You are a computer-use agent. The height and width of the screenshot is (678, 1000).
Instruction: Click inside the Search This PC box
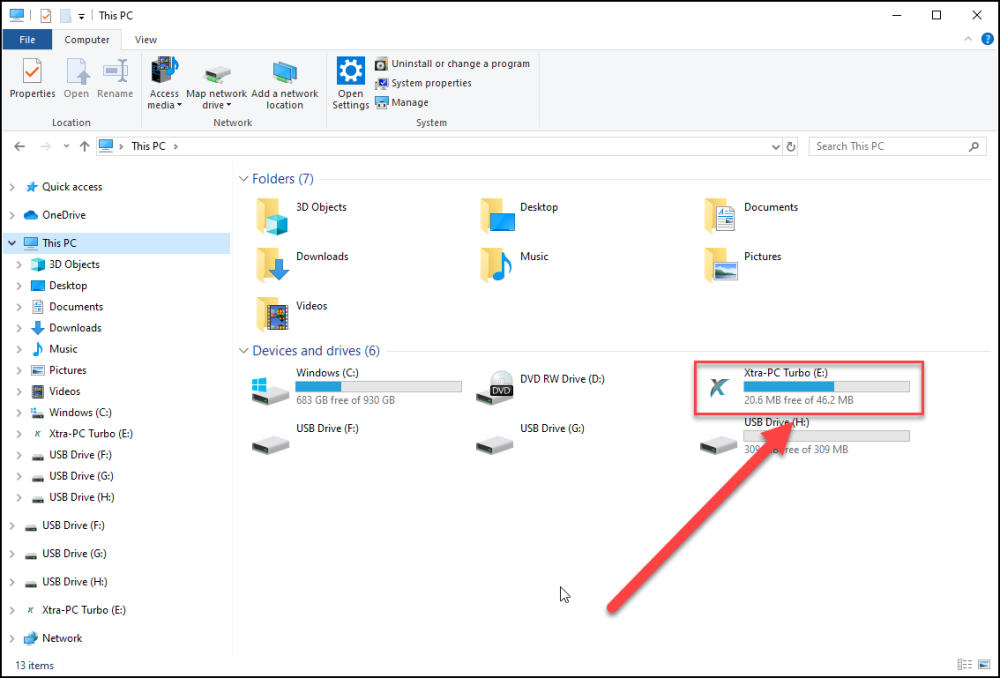pos(890,146)
